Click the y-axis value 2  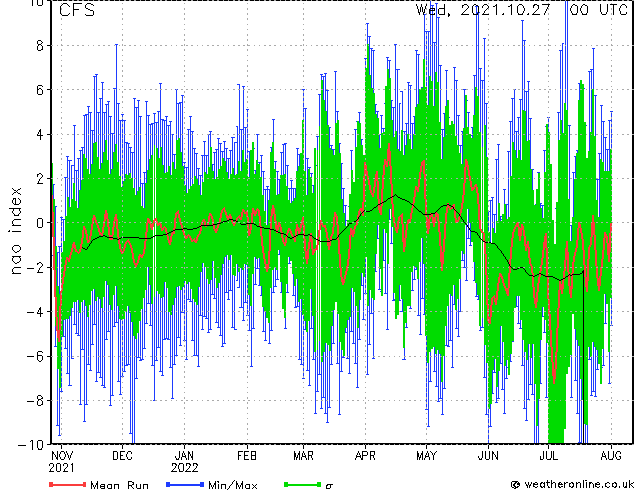[40, 179]
